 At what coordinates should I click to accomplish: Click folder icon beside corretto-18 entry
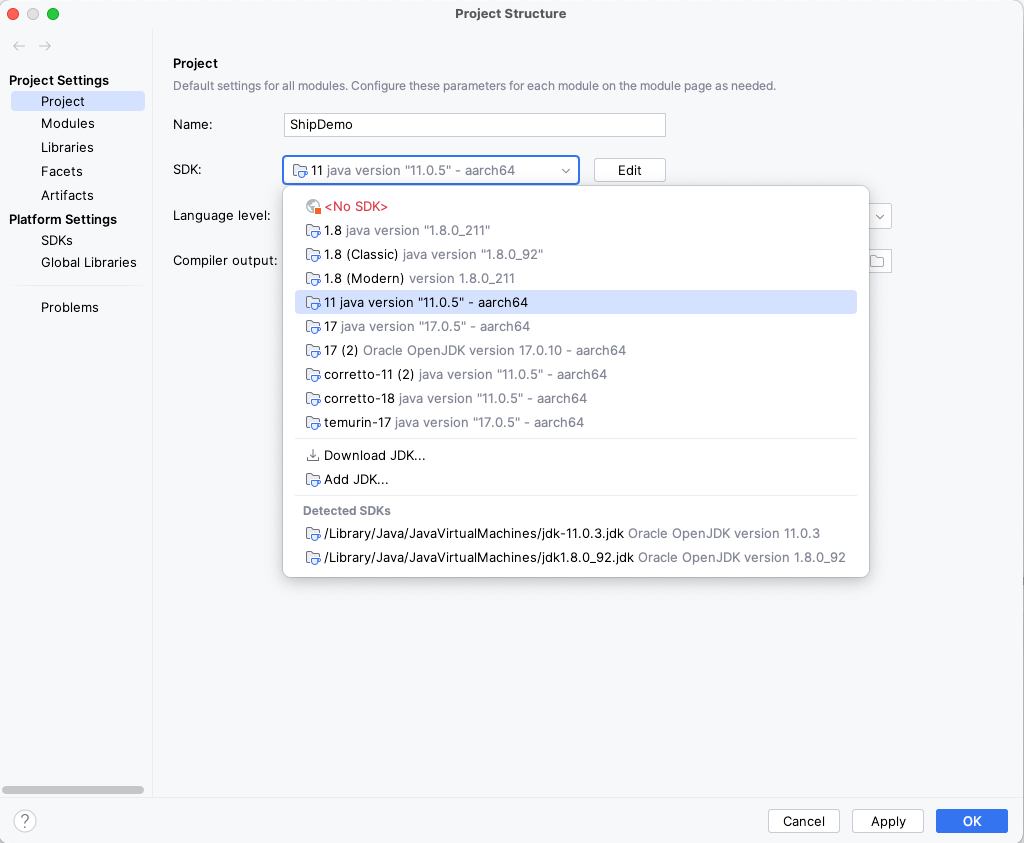click(x=313, y=398)
